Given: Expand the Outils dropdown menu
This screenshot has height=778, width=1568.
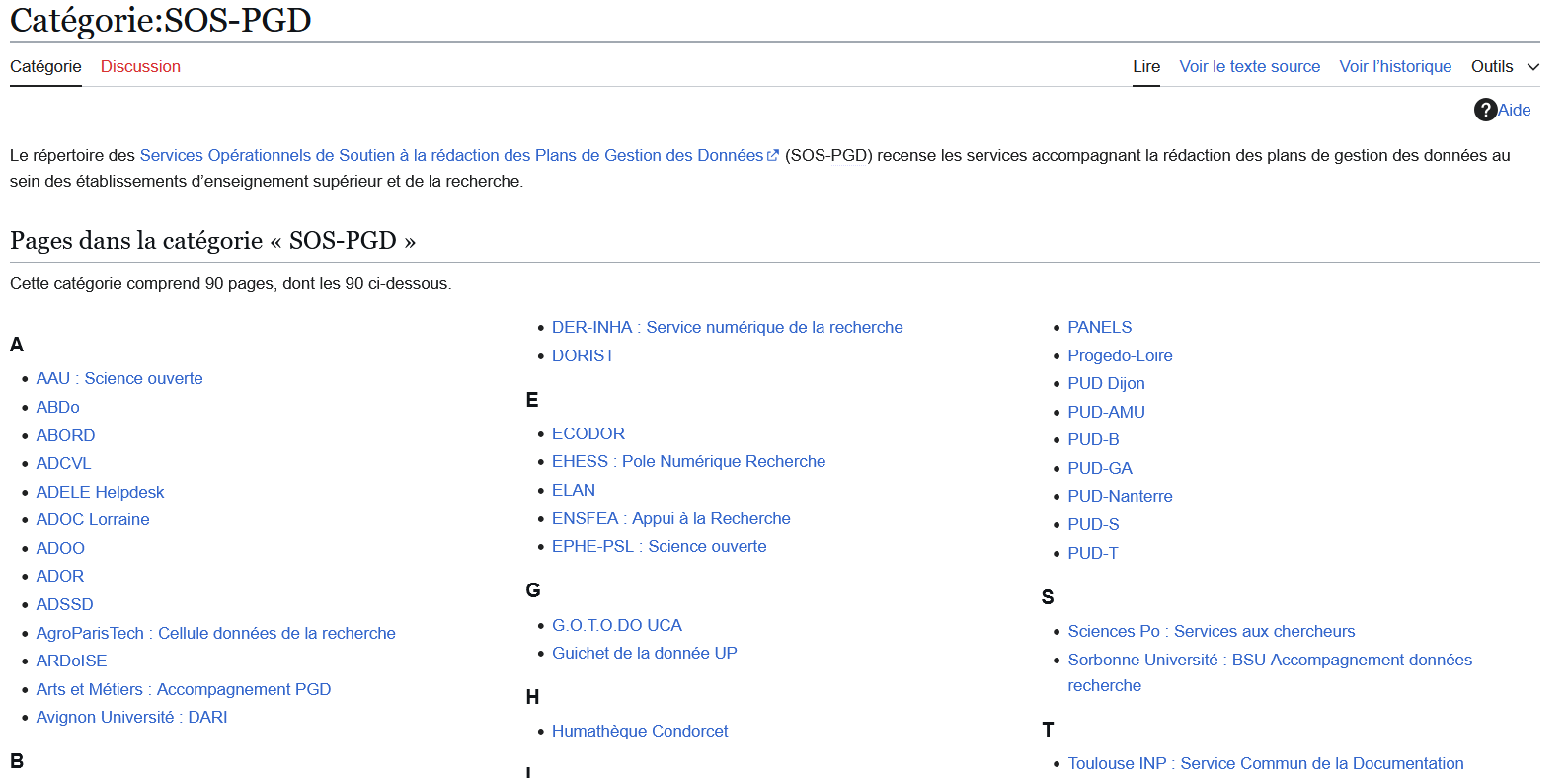Looking at the screenshot, I should (1504, 66).
